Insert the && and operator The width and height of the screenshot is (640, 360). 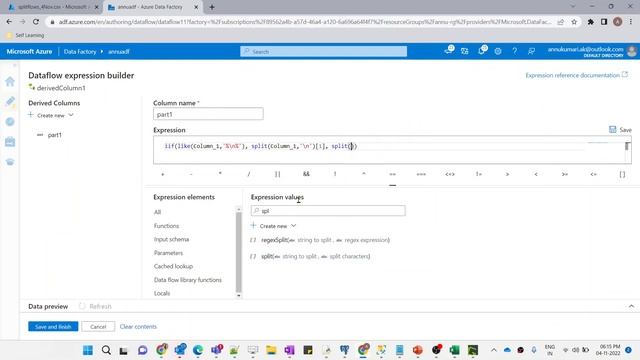pyautogui.click(x=306, y=174)
